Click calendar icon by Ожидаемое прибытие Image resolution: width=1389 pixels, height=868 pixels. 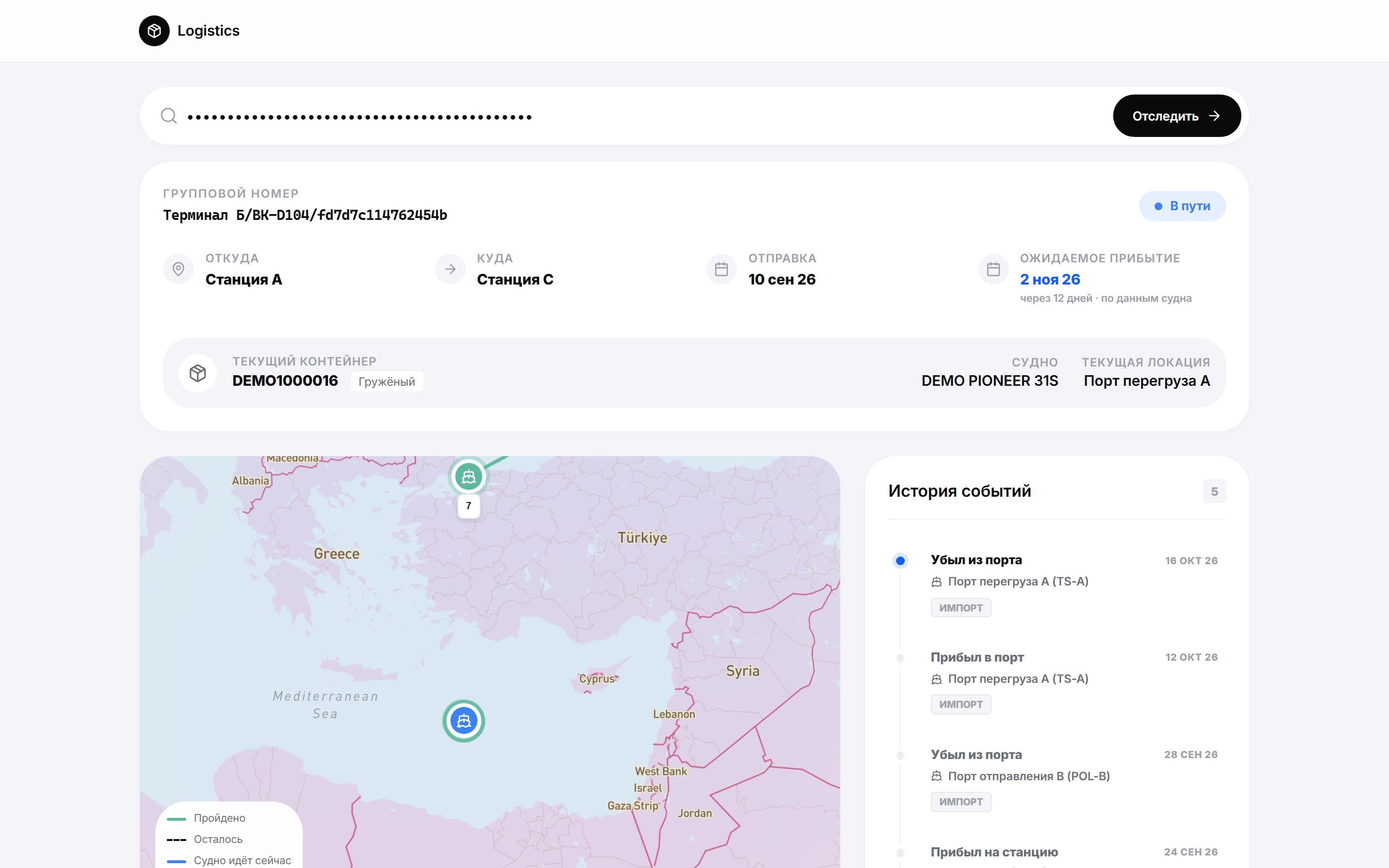click(x=993, y=269)
